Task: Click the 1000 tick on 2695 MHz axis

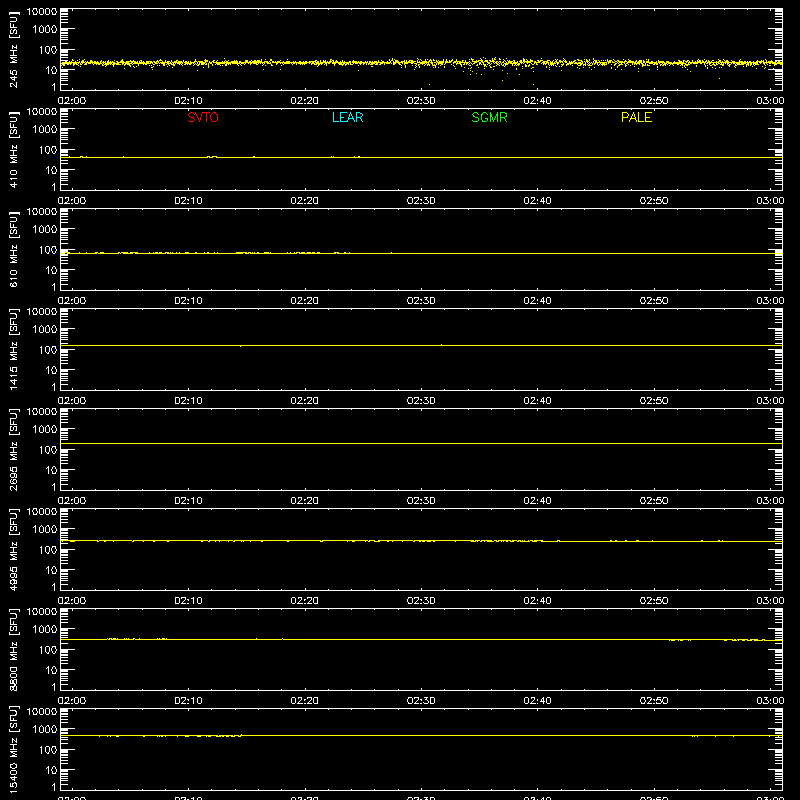Action: pyautogui.click(x=45, y=430)
